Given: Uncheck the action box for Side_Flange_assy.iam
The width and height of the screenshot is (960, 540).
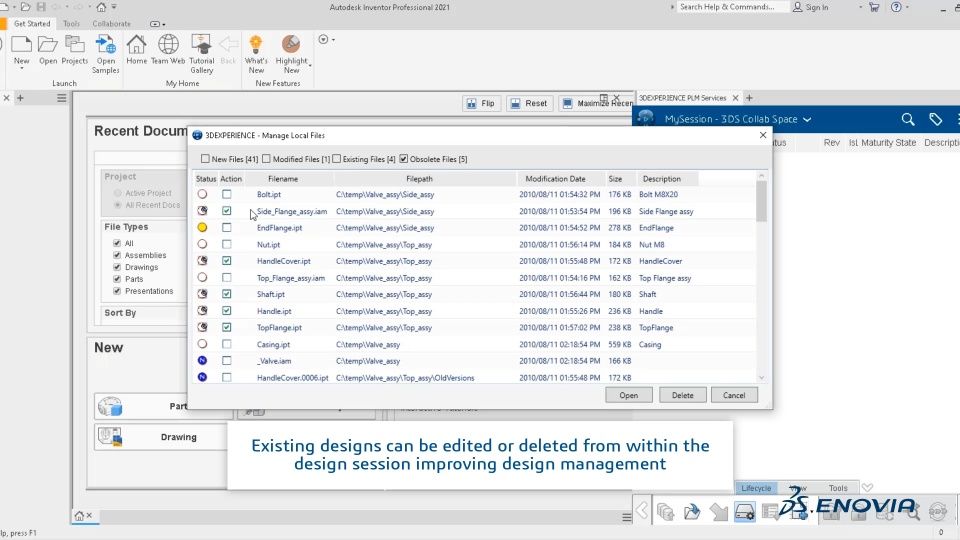Looking at the screenshot, I should pos(227,211).
